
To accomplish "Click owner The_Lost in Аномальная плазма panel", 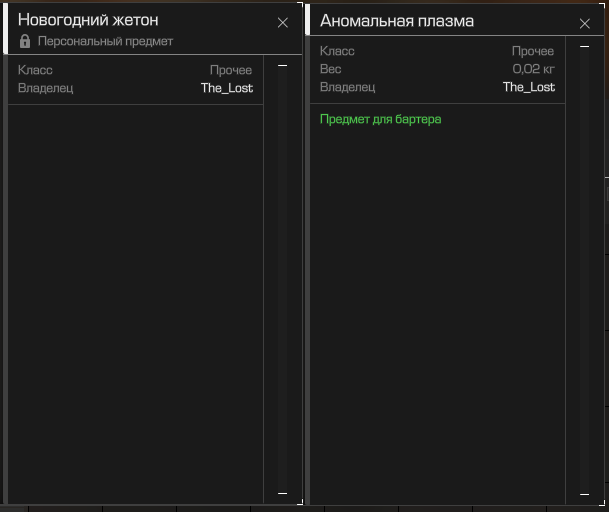I will (529, 87).
